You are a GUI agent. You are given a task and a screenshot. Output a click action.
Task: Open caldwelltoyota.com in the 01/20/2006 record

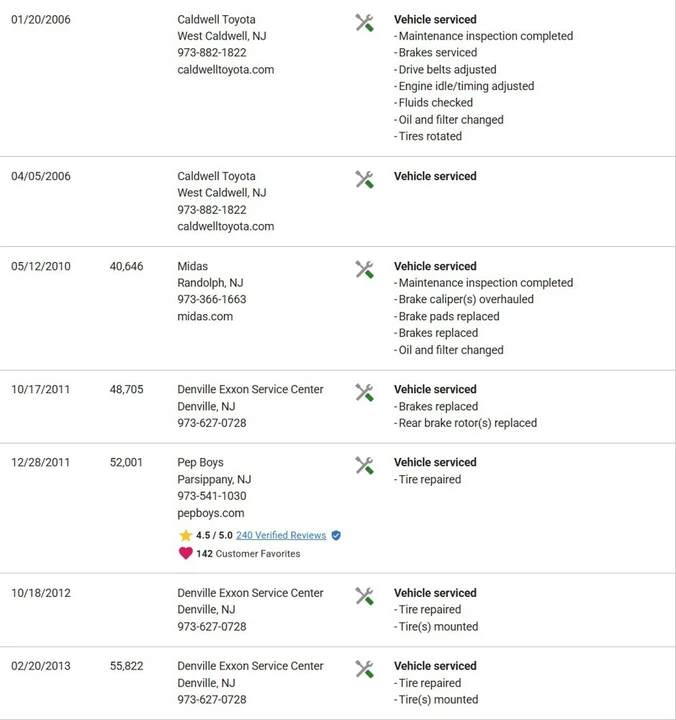point(225,70)
